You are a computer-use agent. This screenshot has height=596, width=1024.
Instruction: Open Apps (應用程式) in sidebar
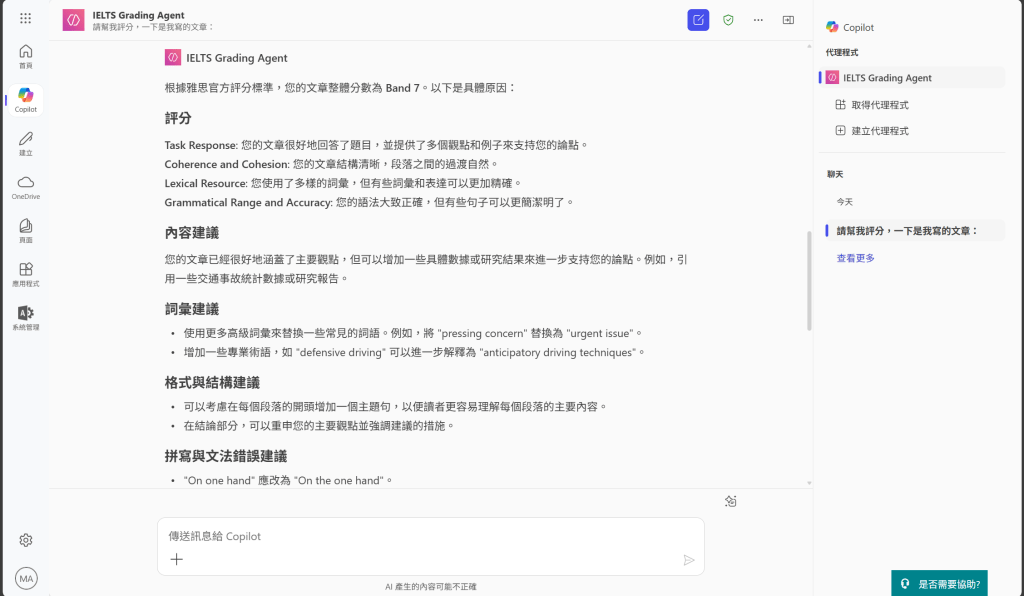click(25, 275)
